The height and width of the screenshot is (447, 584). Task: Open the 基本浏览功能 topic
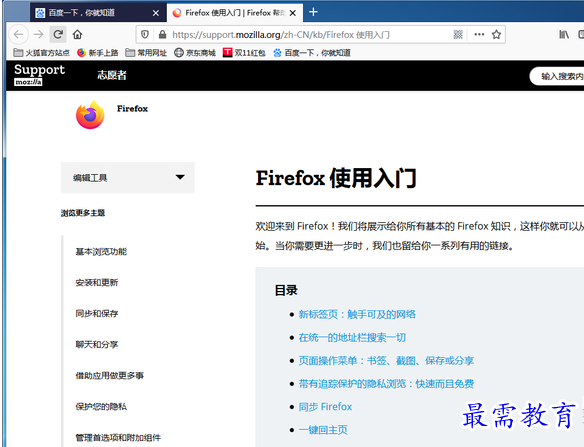coord(101,251)
